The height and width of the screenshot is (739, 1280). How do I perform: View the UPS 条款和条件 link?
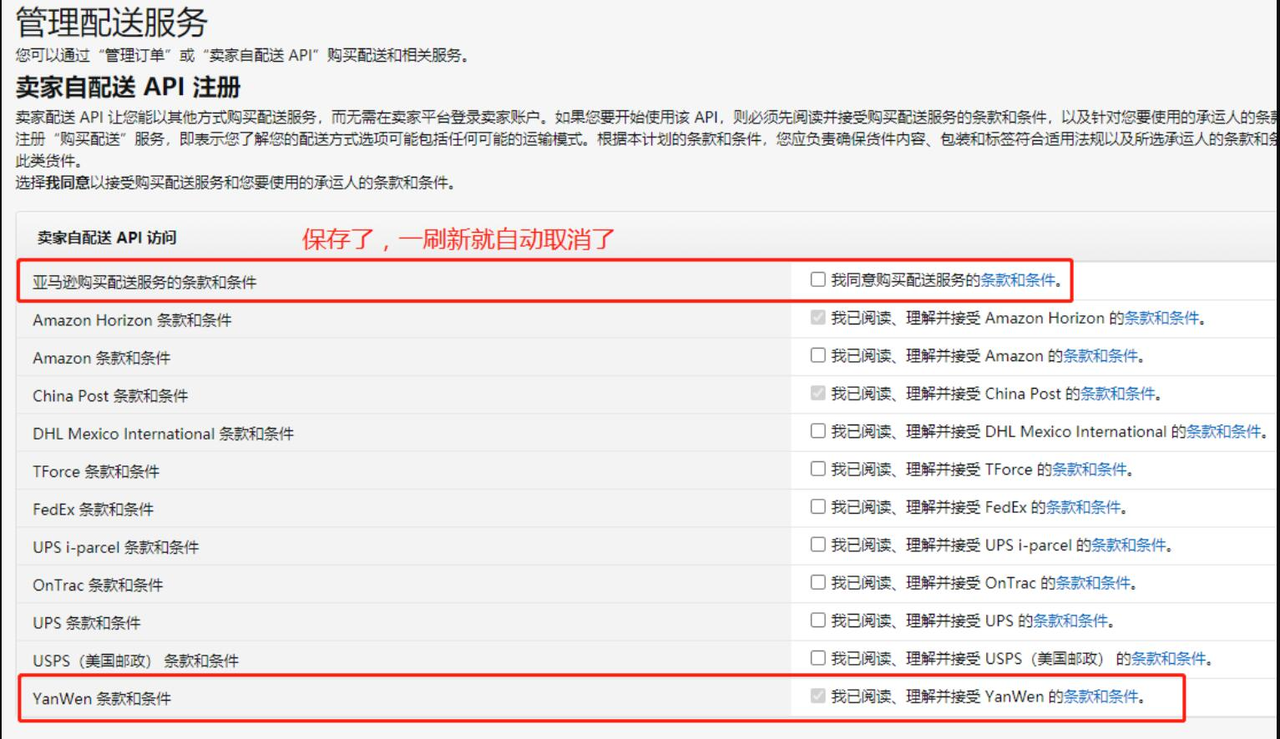click(x=1070, y=620)
